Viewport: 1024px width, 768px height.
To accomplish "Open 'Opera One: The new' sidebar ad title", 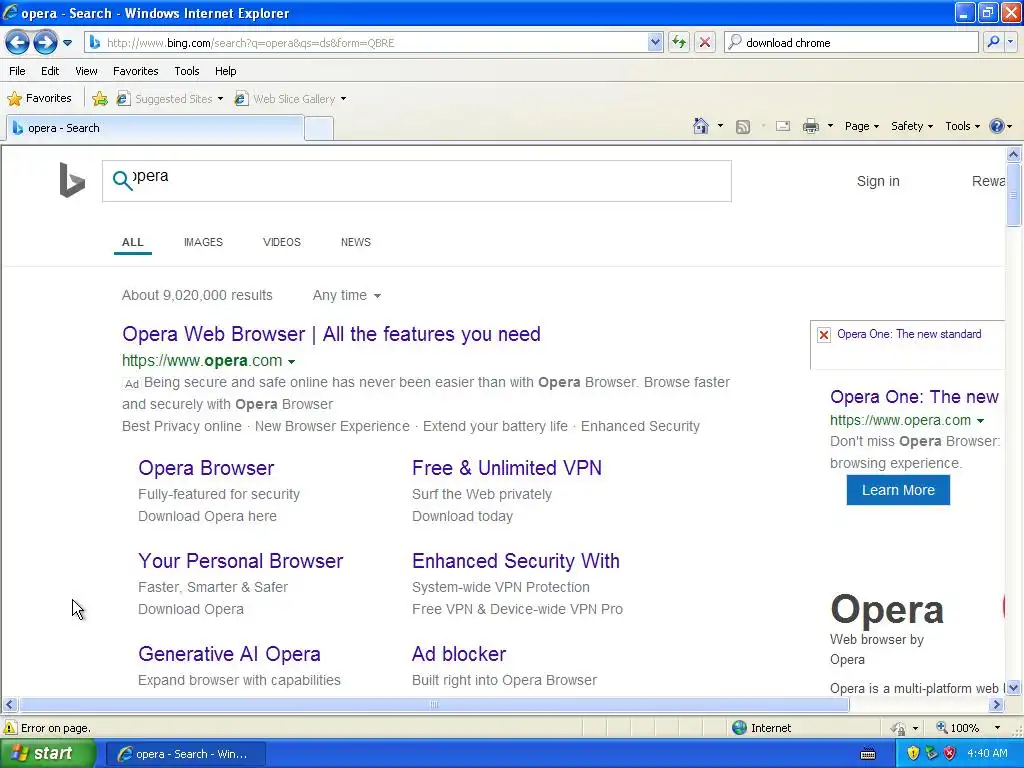I will point(914,397).
